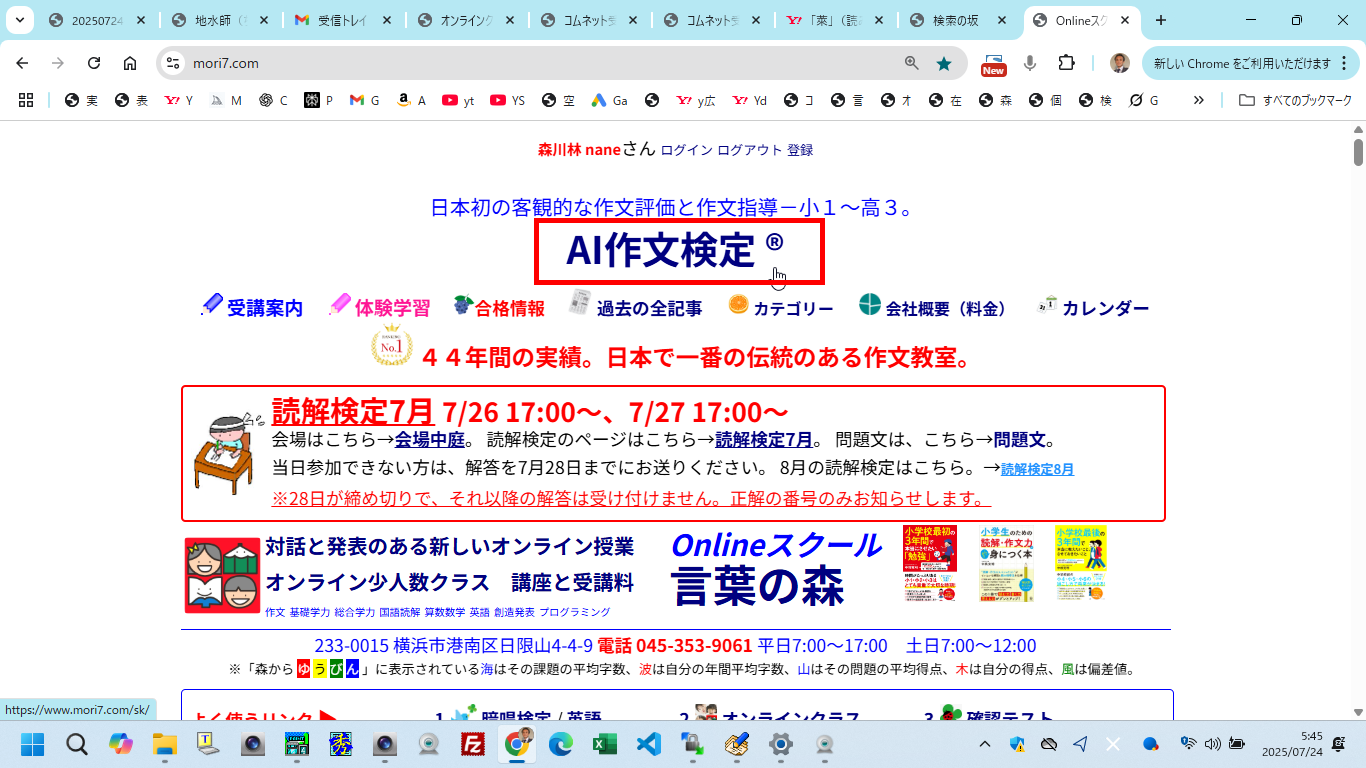Screen dimensions: 1366x768
Task: Click the Onlineスクール 言葉の森 logo
Action: [775, 567]
